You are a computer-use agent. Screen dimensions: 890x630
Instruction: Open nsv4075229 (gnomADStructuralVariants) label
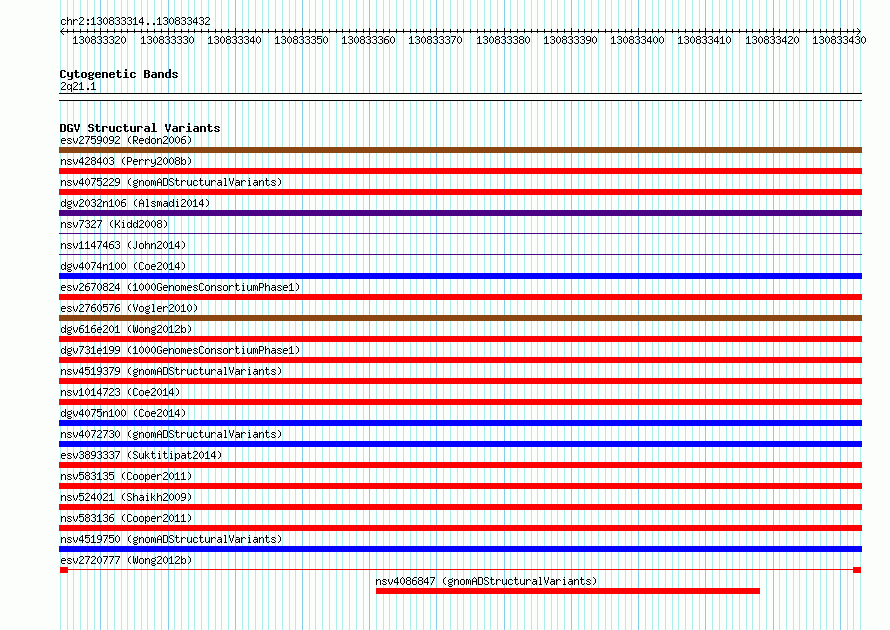coord(171,182)
